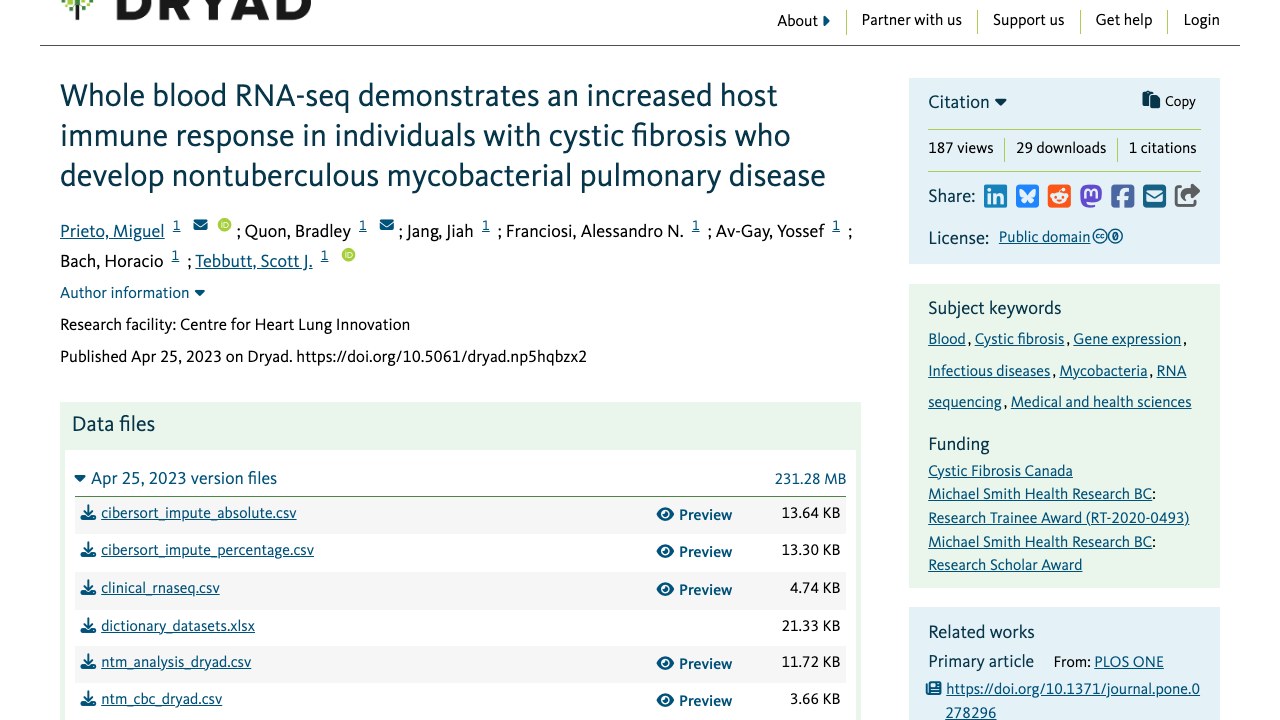Open ORCID icon beside Tebbutt, Scott J.
This screenshot has width=1280, height=720.
[348, 255]
